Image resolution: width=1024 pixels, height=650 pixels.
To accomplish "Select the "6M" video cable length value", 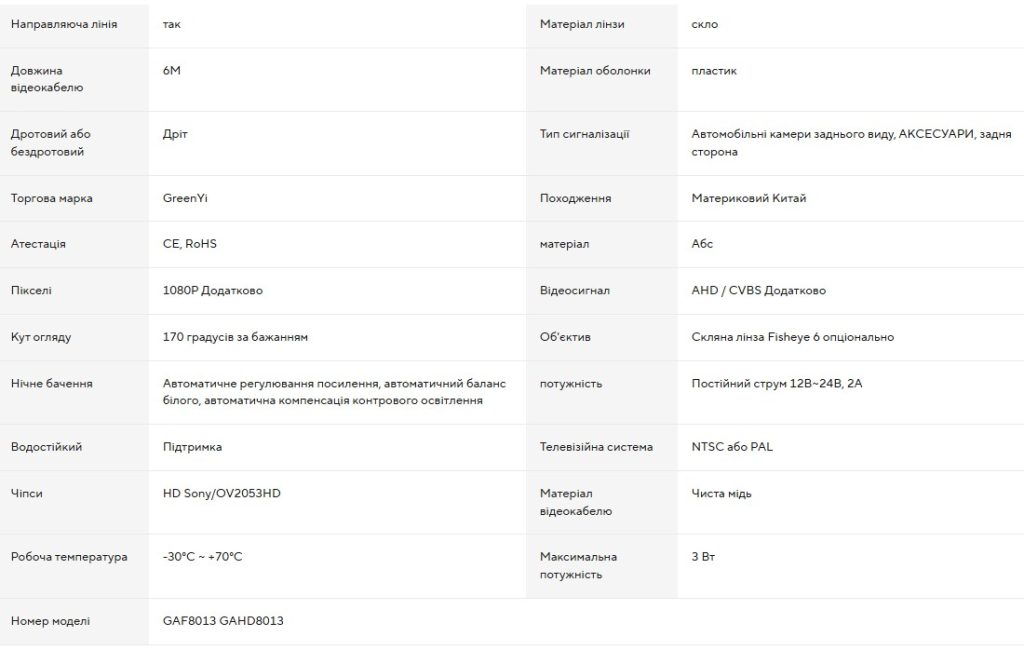I will (x=172, y=71).
